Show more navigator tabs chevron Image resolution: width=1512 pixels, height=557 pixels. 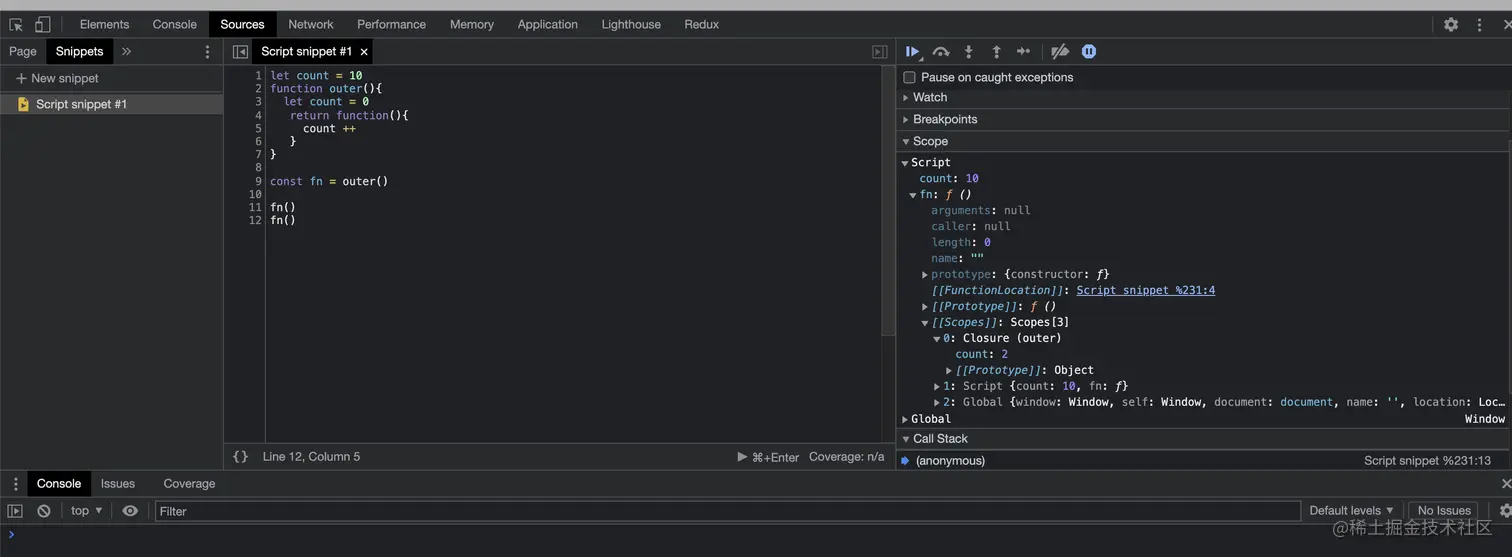pos(127,52)
